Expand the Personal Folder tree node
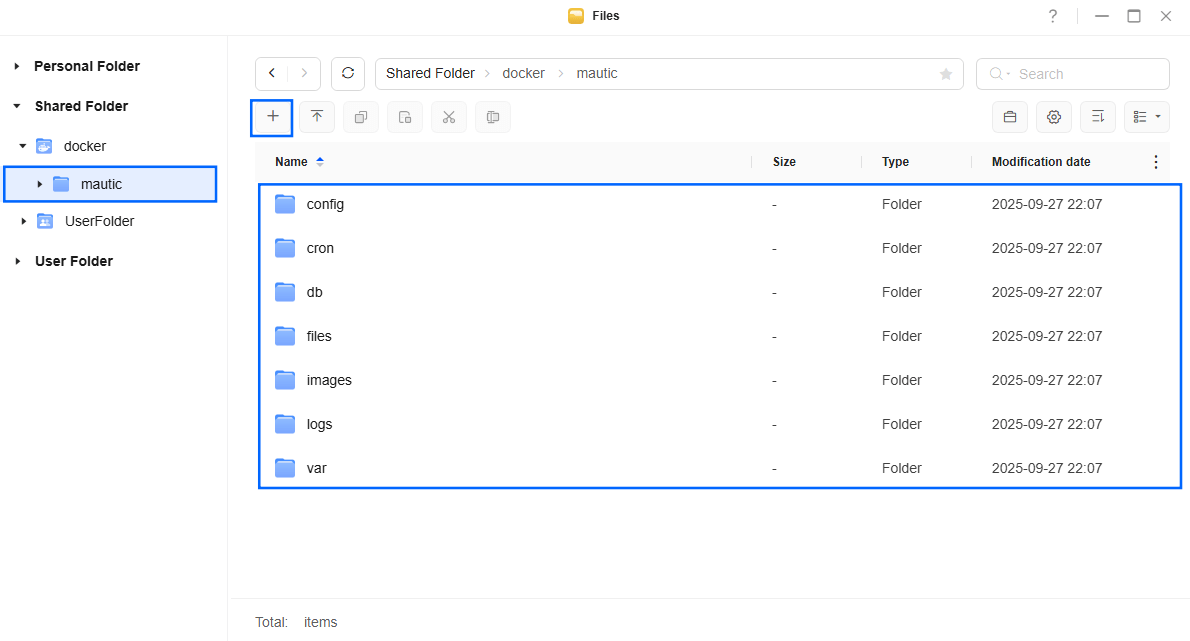Image resolution: width=1190 pixels, height=641 pixels. tap(17, 66)
